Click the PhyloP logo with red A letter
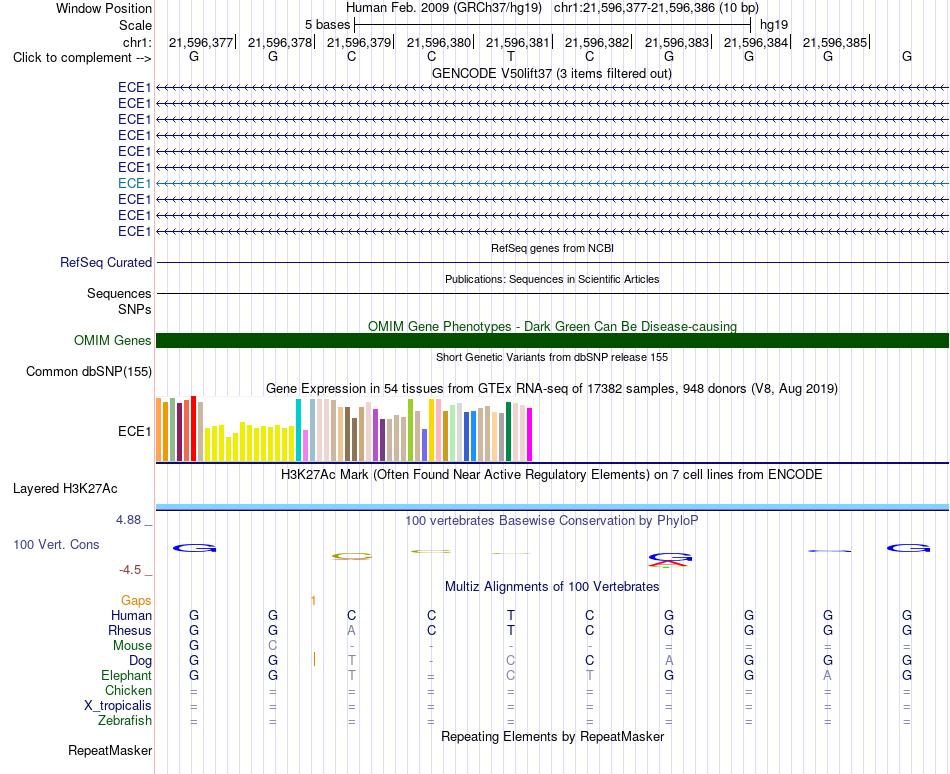Viewport: 950px width, 774px height. (669, 560)
